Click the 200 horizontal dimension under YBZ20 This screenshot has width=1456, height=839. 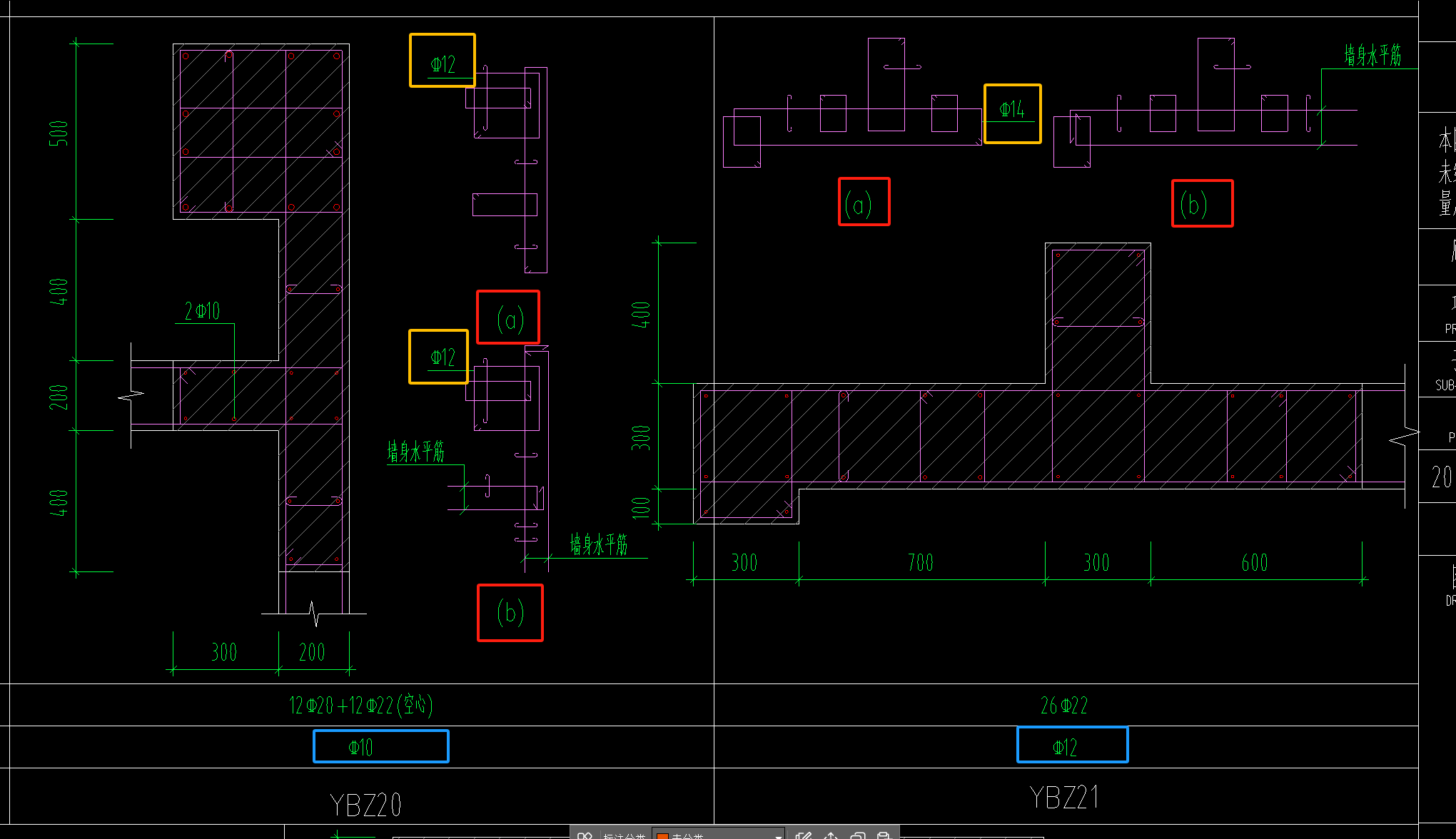pyautogui.click(x=311, y=651)
